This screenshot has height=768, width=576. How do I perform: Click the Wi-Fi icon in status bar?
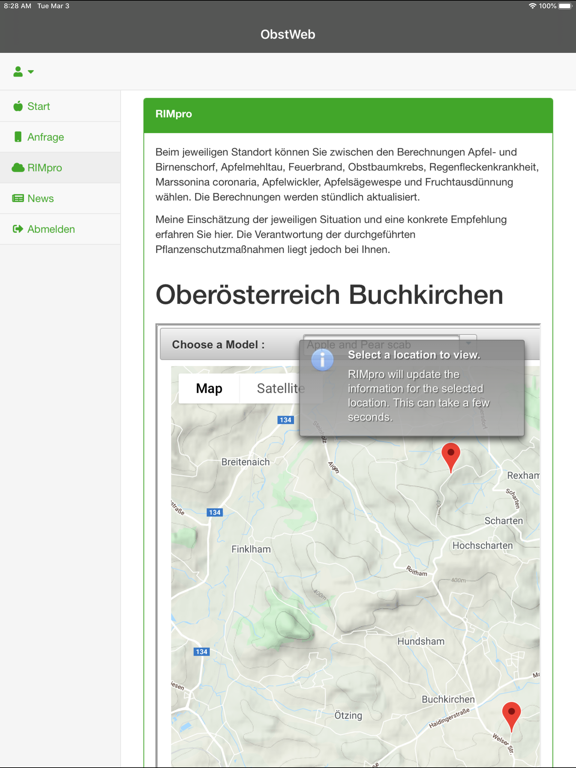532,6
